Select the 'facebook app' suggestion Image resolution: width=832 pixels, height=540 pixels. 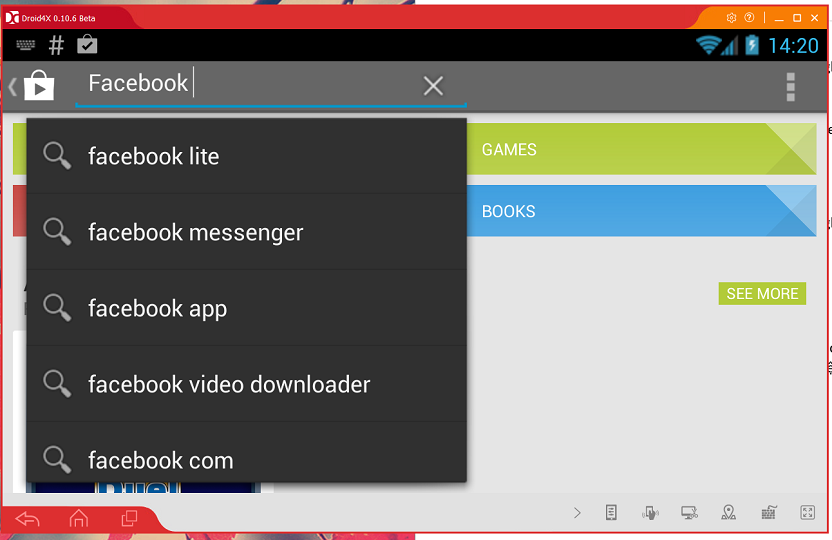tap(247, 308)
